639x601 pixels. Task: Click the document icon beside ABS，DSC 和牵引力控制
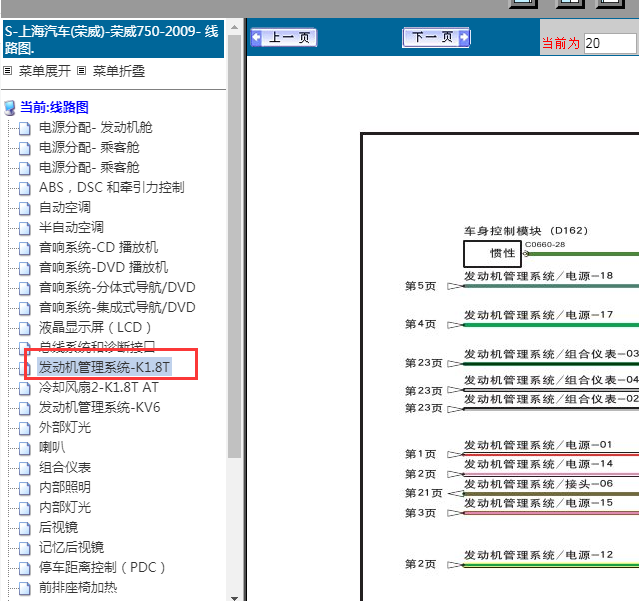coord(25,188)
